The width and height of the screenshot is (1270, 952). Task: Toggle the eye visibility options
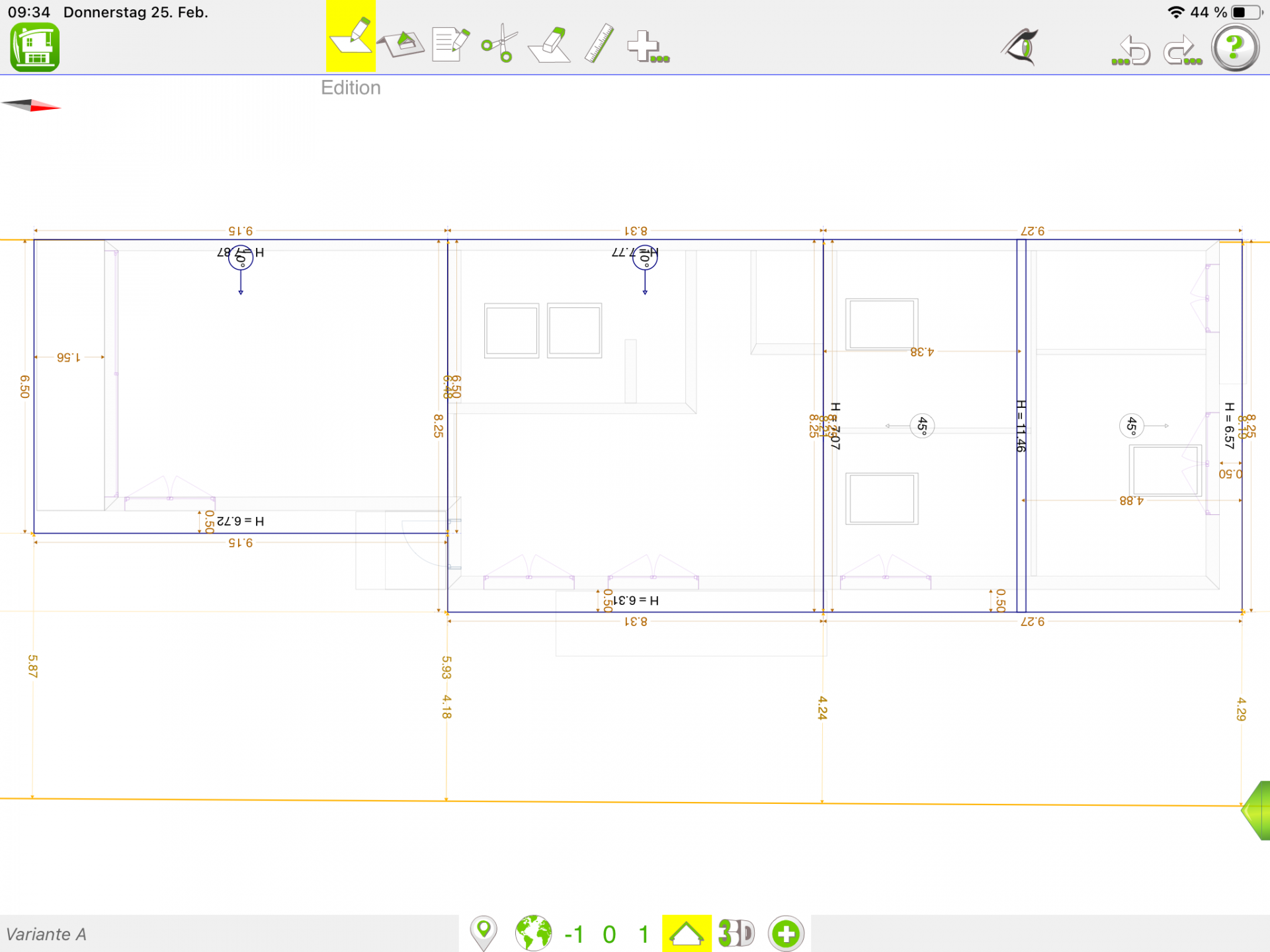pyautogui.click(x=1021, y=47)
